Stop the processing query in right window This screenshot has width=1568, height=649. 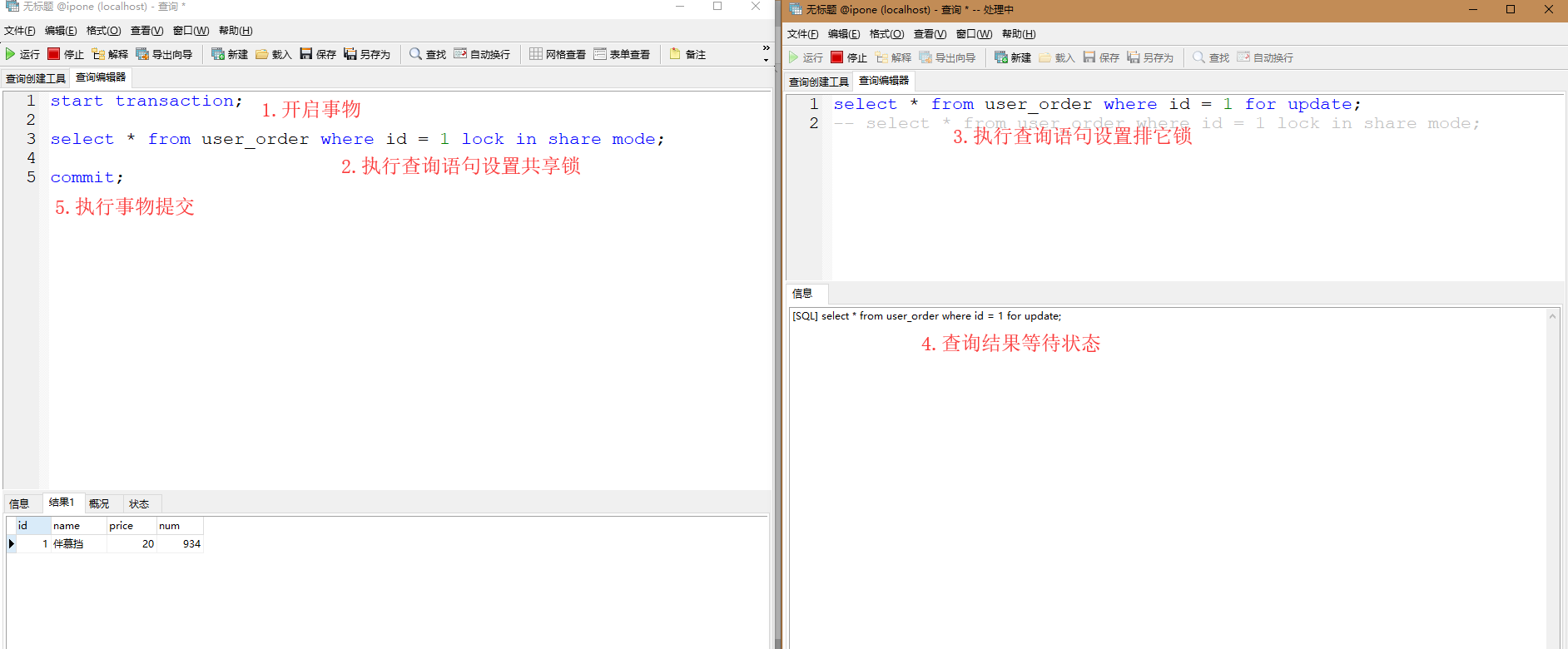click(x=849, y=57)
